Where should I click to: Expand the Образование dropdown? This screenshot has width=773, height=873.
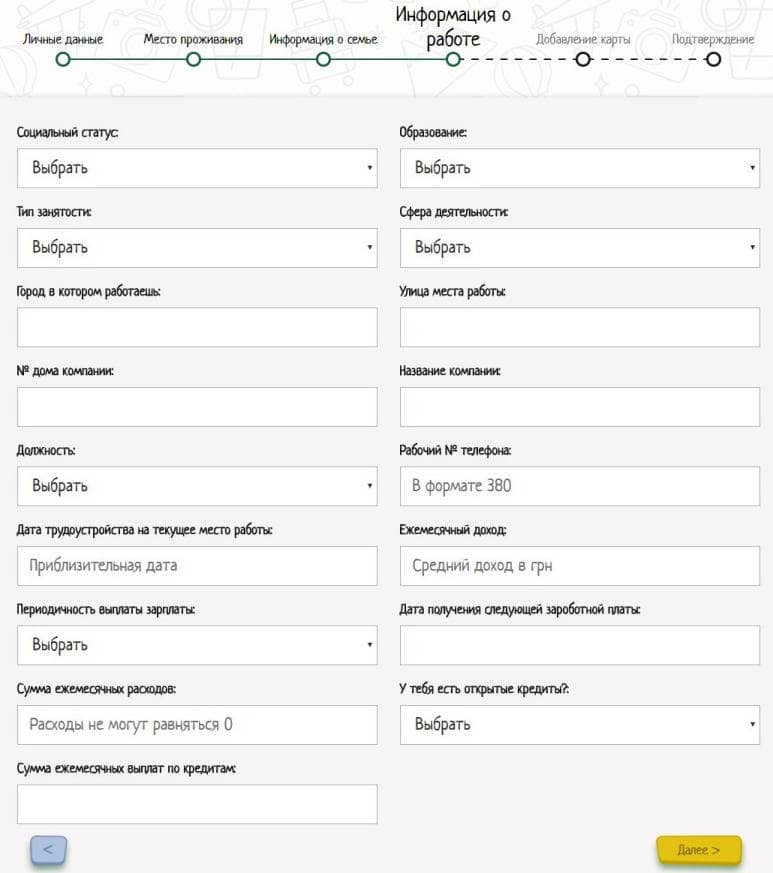tap(580, 168)
